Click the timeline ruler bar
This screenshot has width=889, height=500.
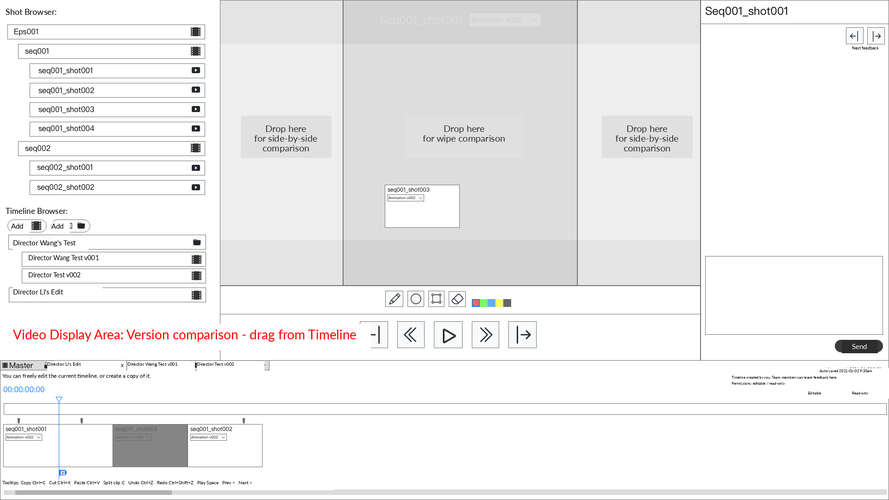[444, 409]
